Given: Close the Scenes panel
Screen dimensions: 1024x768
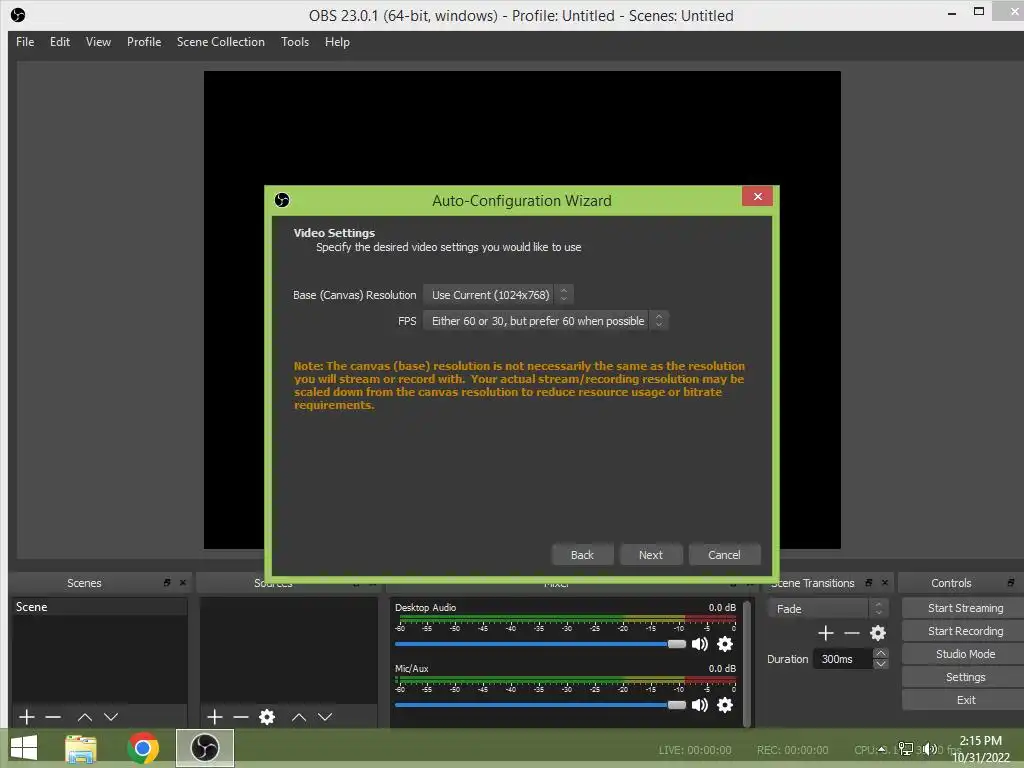Looking at the screenshot, I should (183, 583).
